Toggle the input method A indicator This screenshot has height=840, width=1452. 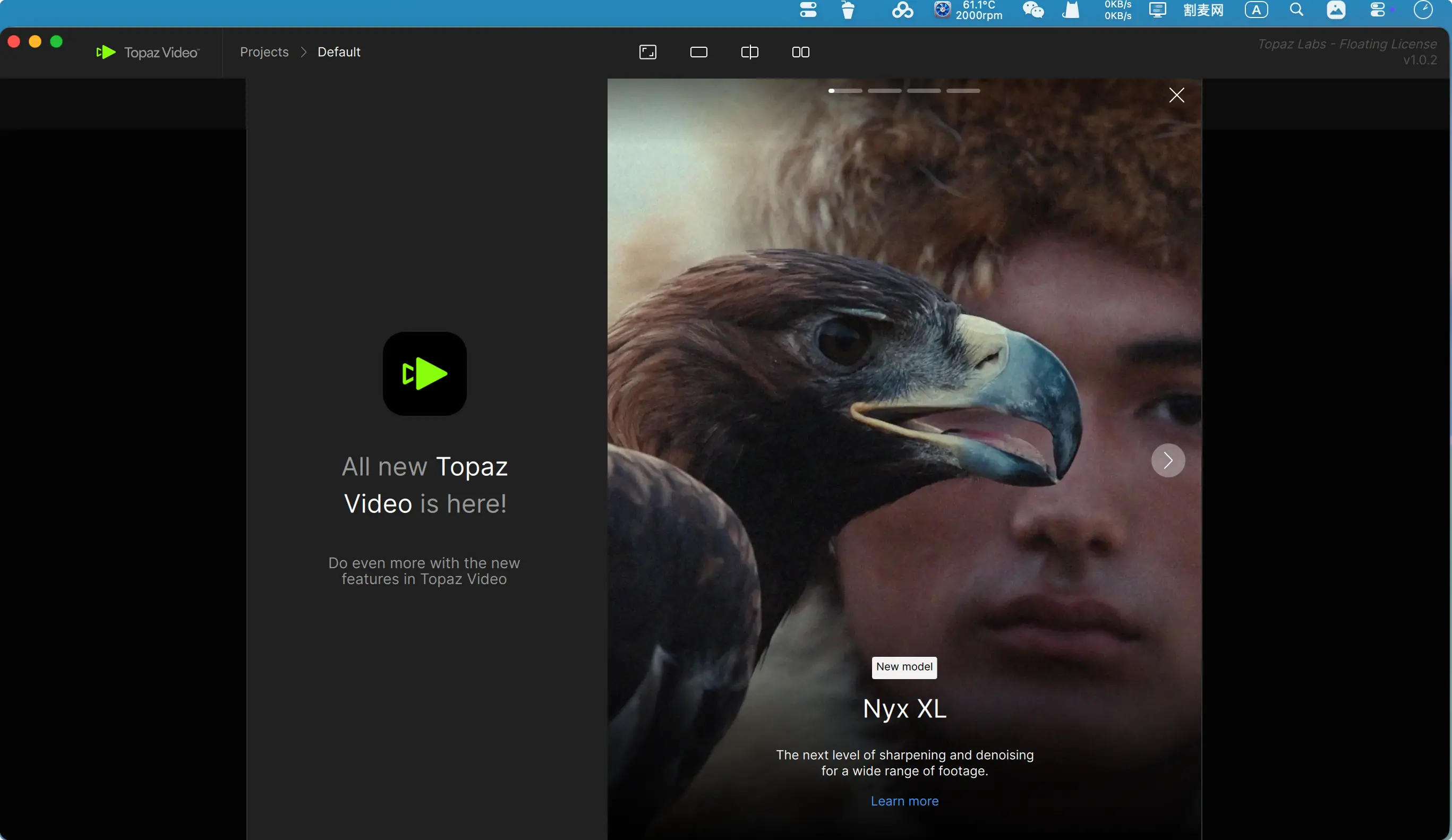(x=1256, y=10)
